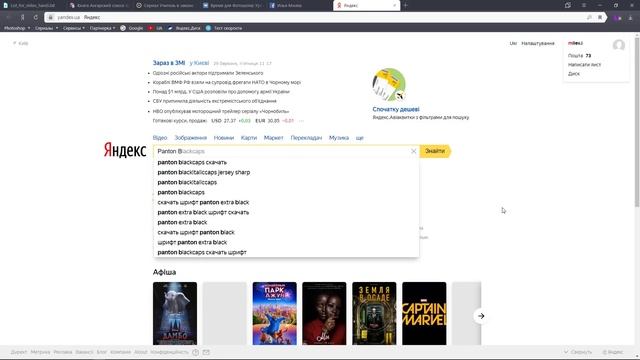Choose the lone 'panton blackitaliccaps' suggestion

point(187,182)
